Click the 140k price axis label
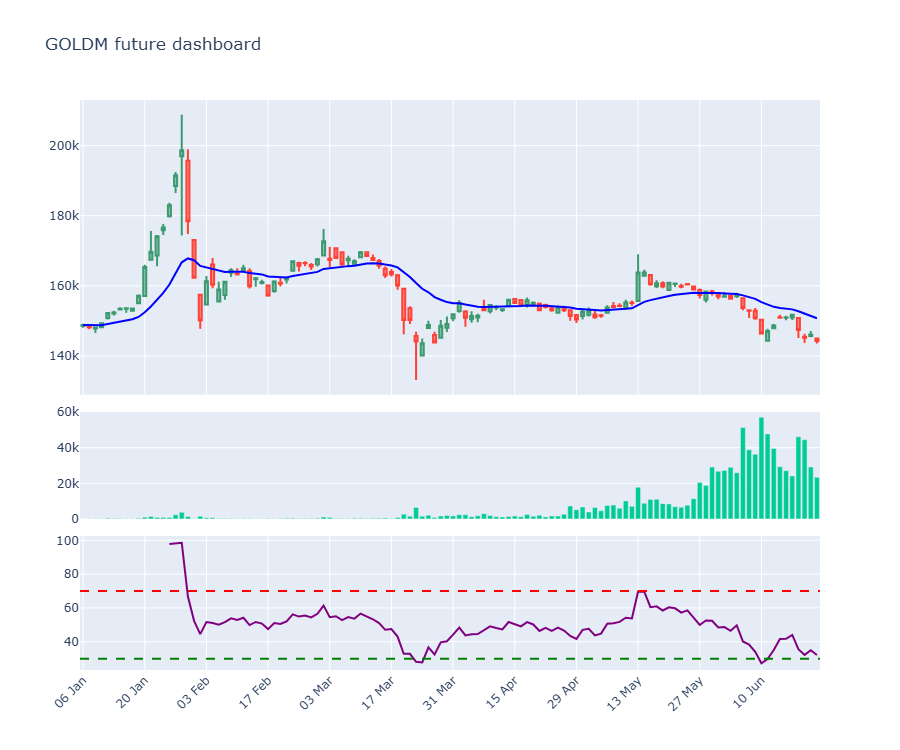900x750 pixels. [x=64, y=356]
